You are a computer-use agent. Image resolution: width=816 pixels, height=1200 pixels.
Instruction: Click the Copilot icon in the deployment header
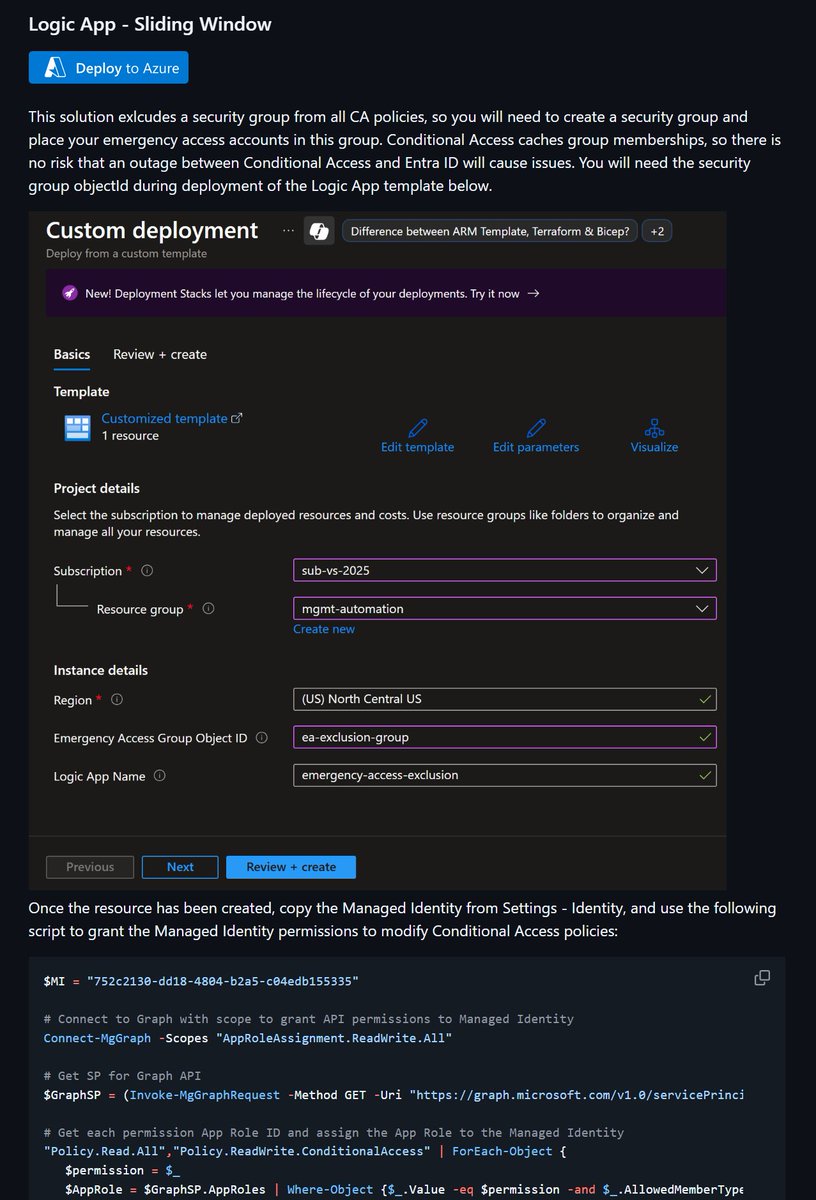[318, 231]
